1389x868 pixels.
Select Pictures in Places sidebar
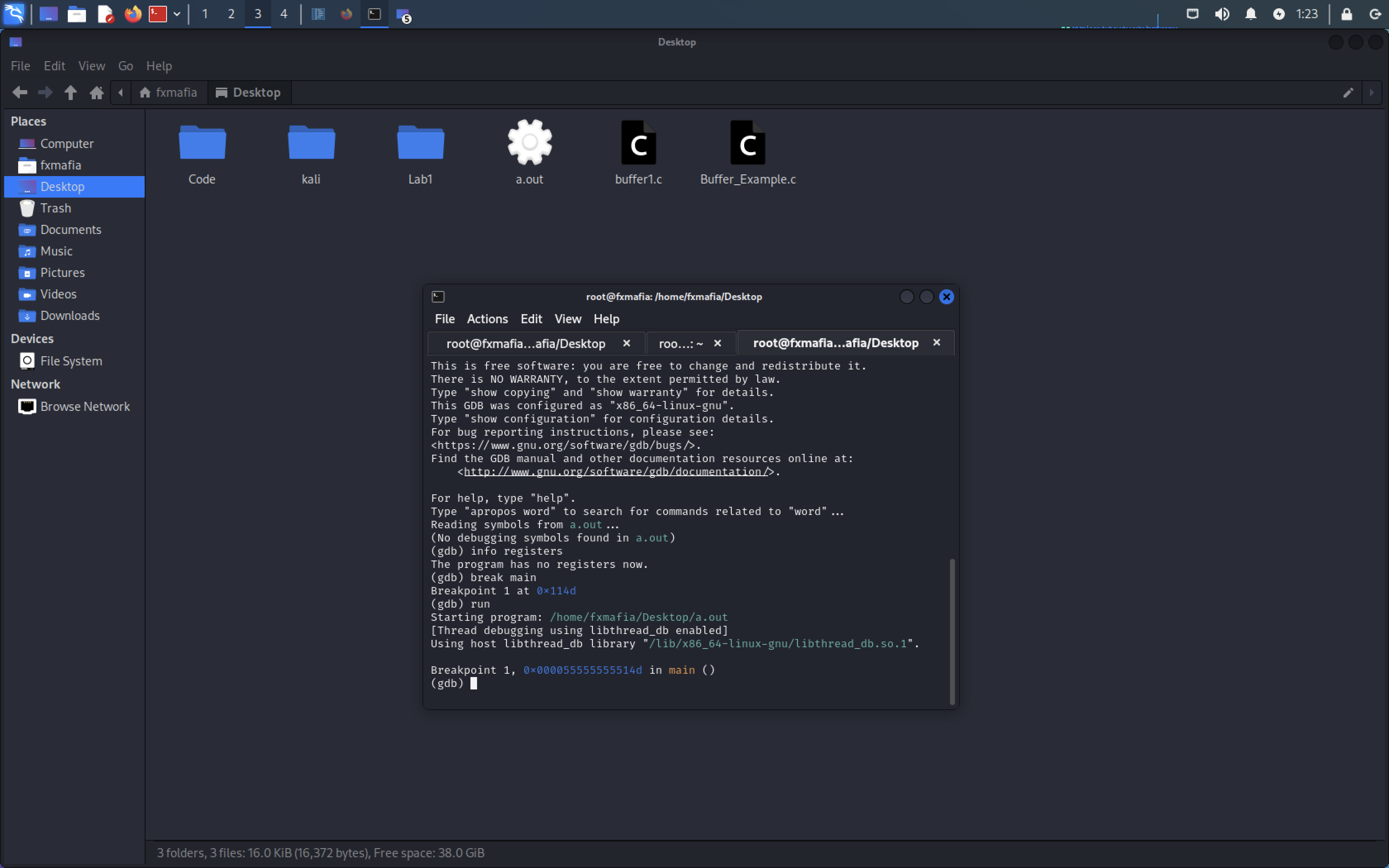coord(74,273)
